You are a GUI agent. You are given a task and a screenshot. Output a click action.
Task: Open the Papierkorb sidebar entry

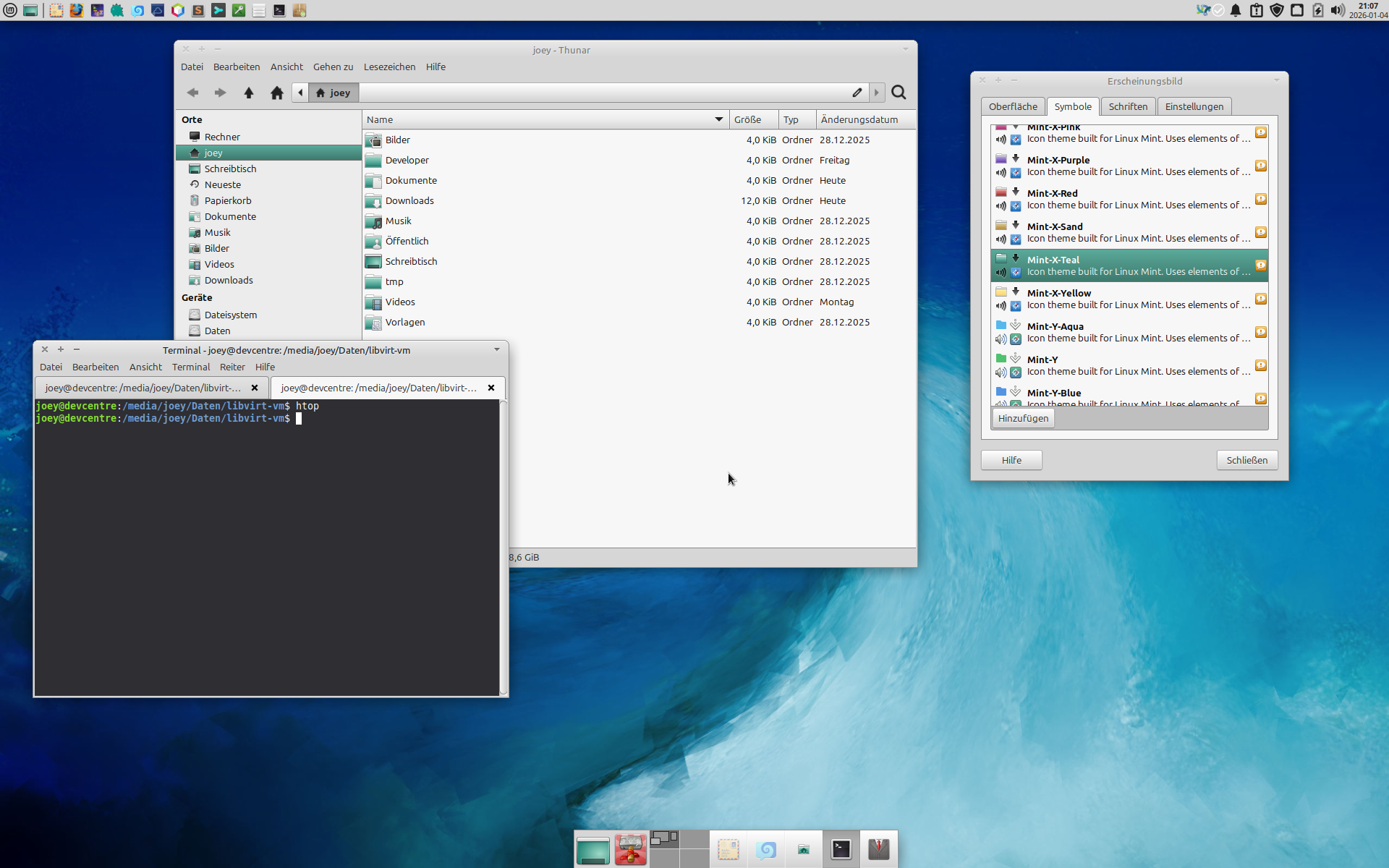227,200
